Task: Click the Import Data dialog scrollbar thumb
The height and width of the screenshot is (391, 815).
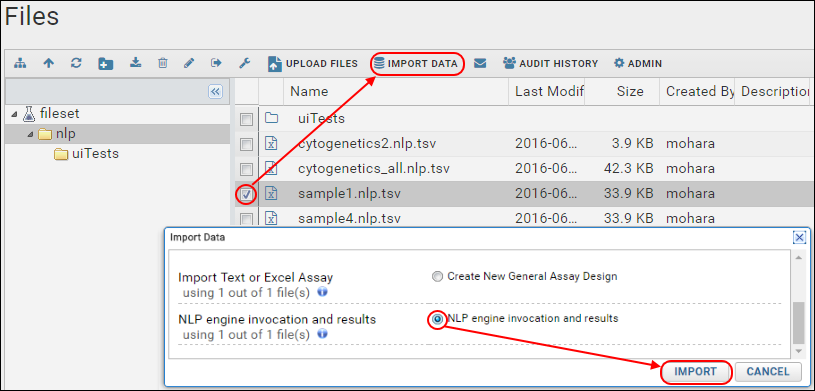Action: click(799, 322)
